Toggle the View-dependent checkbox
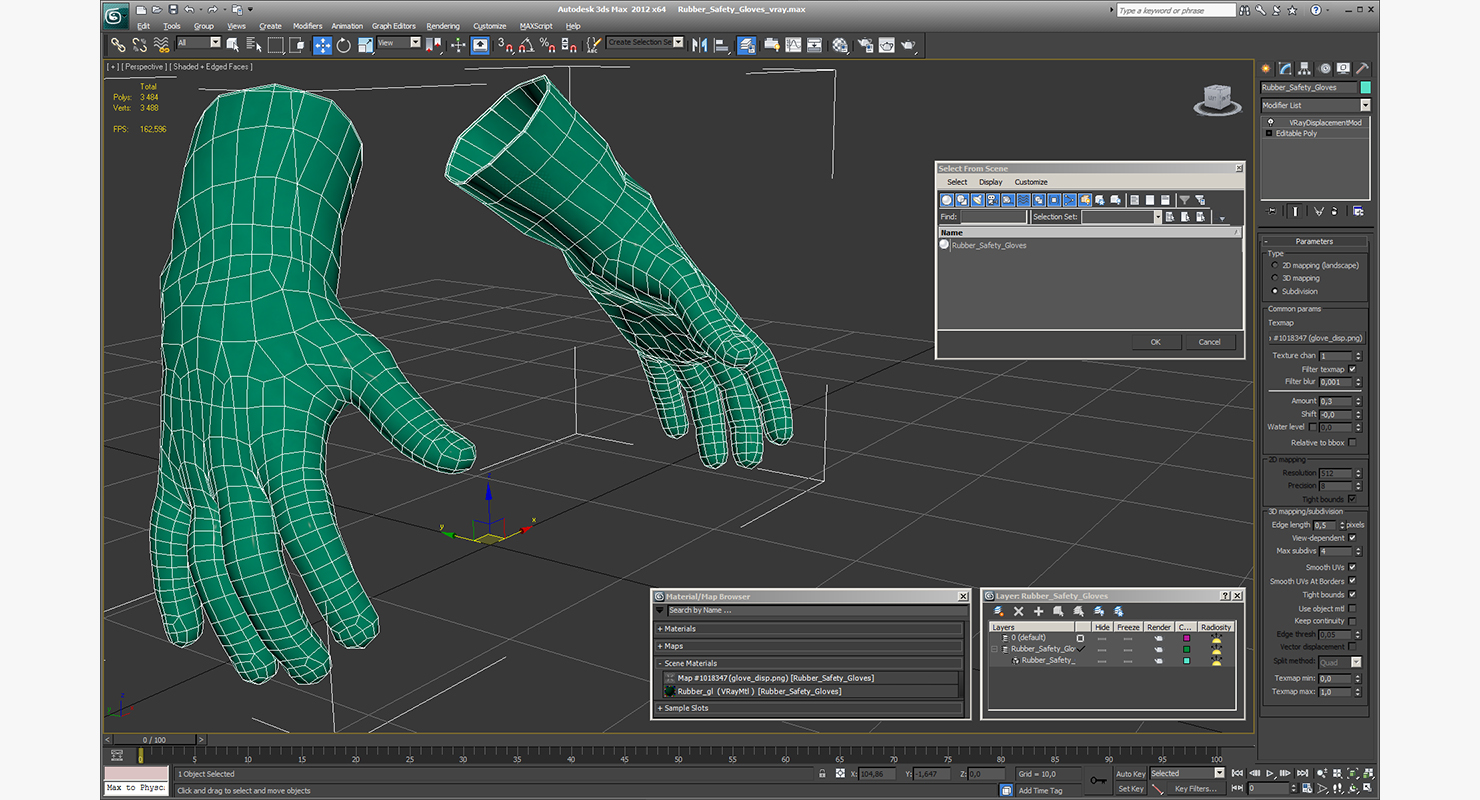The width and height of the screenshot is (1480, 800). click(x=1352, y=538)
